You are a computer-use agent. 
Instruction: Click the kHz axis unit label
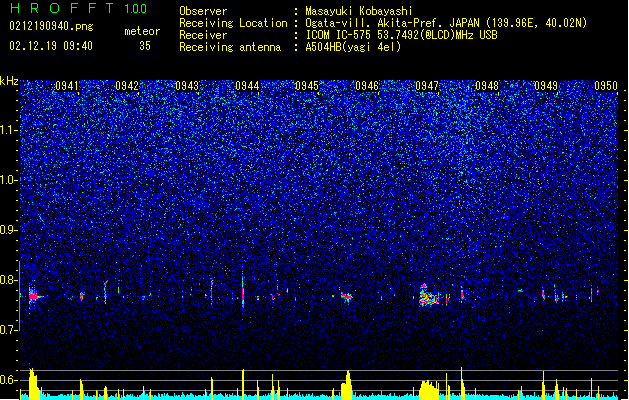9,81
